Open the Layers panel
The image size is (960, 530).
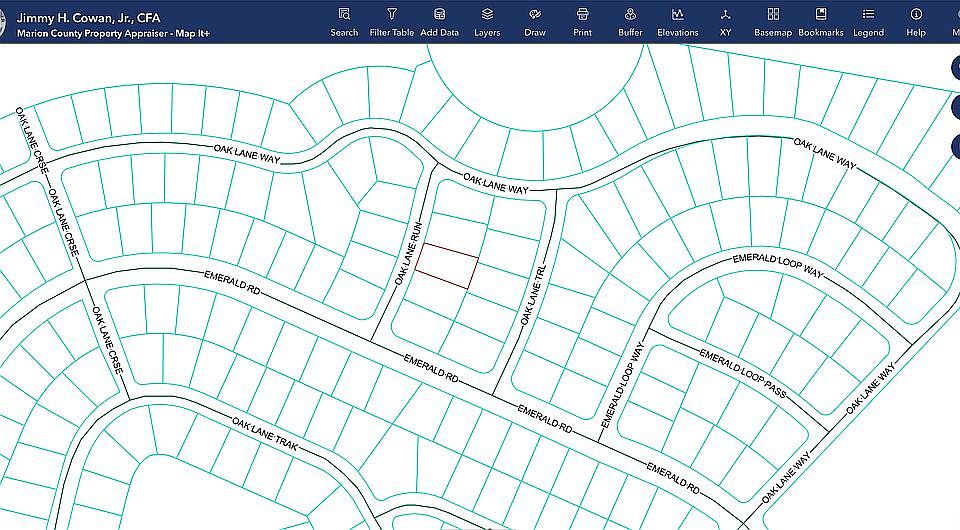[x=487, y=23]
